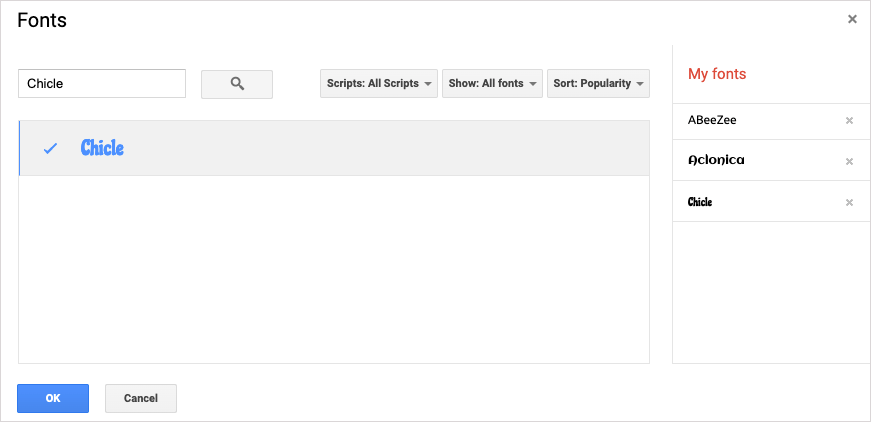Select ABeeZee in My fonts
The image size is (871, 422).
pos(713,120)
